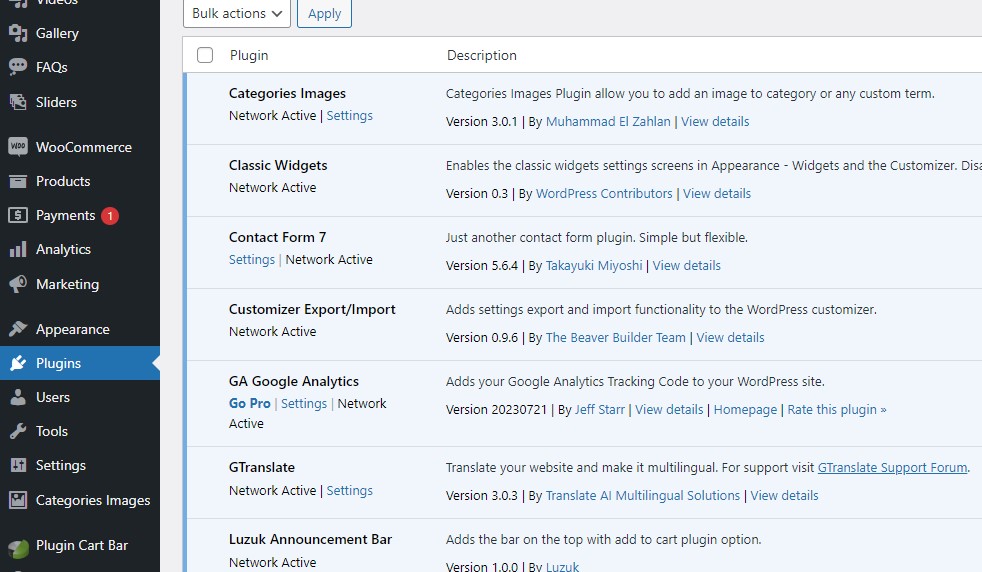
Task: Open the Marketing menu item
Action: point(68,284)
